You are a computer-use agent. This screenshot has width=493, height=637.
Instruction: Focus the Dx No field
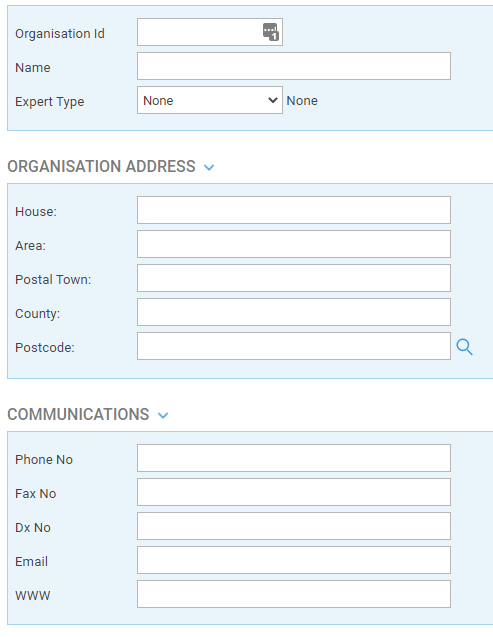click(294, 526)
